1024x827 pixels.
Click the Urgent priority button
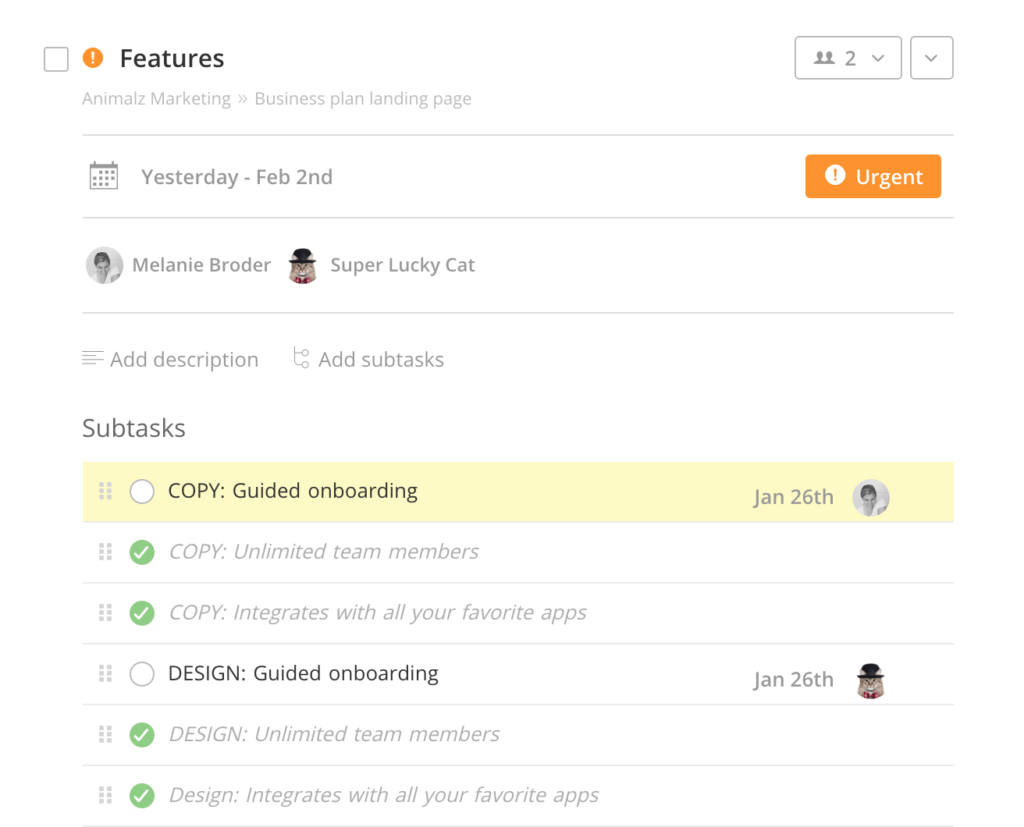(x=872, y=176)
